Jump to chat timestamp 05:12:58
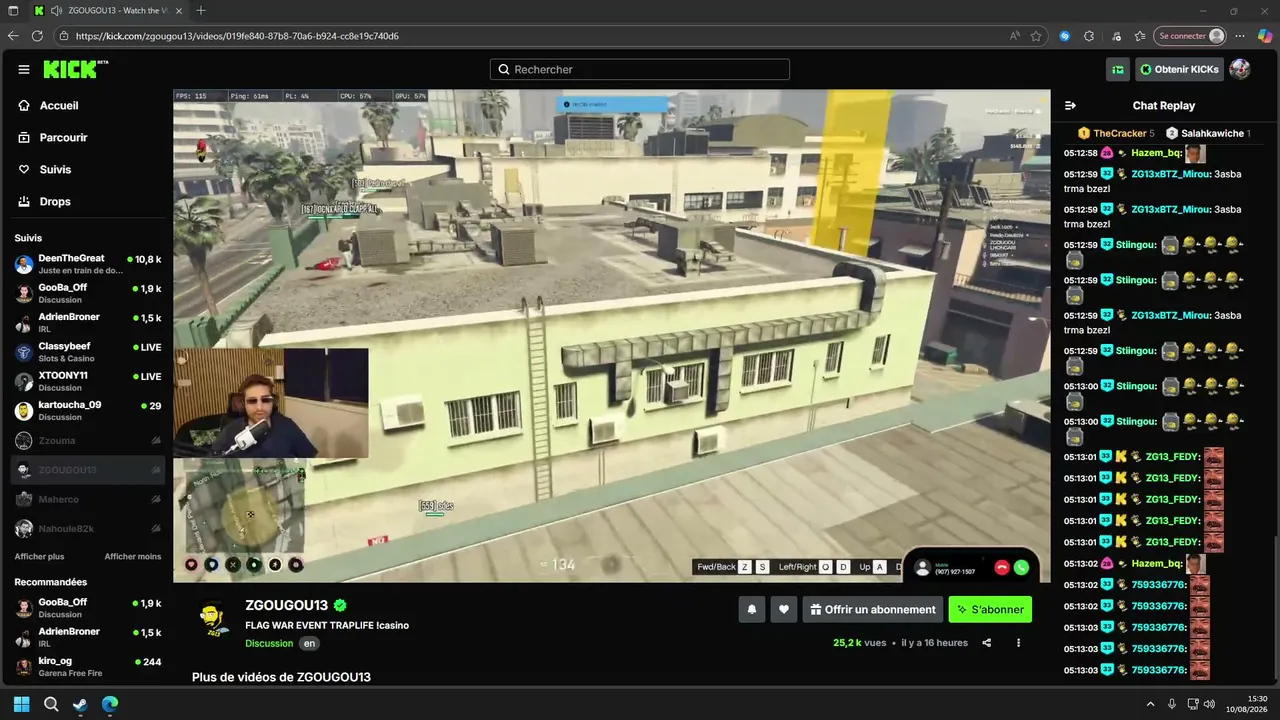 (x=1080, y=153)
